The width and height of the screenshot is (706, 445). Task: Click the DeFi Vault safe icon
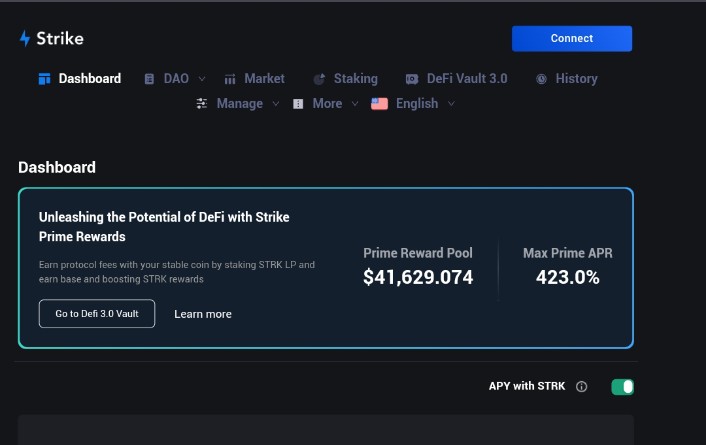coord(412,79)
